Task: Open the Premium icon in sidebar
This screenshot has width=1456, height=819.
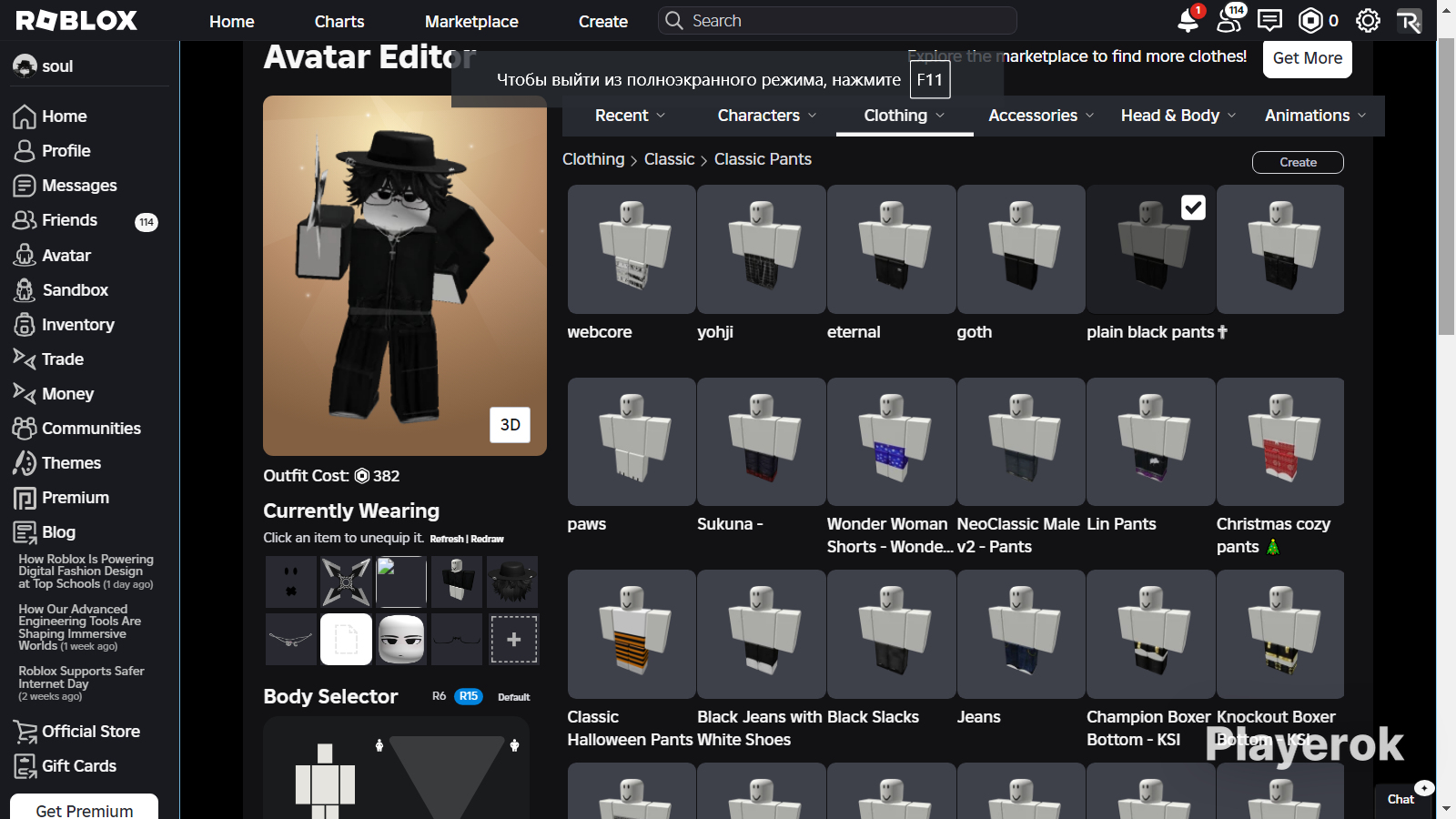Action: [25, 498]
